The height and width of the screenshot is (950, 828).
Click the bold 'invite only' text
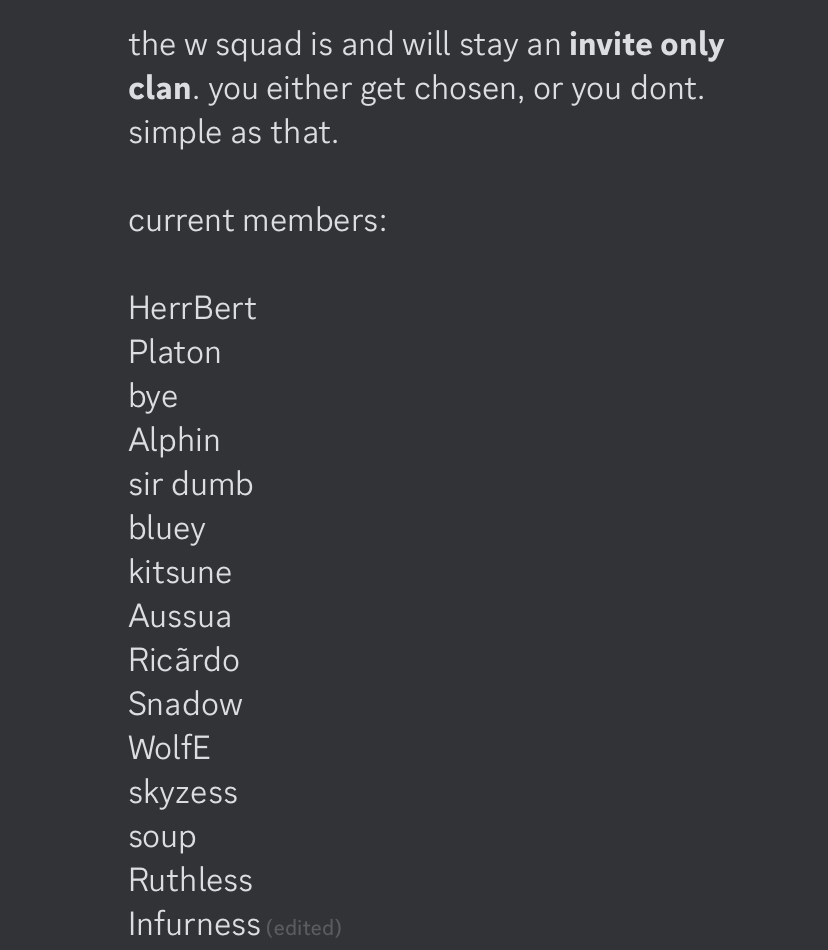[646, 45]
